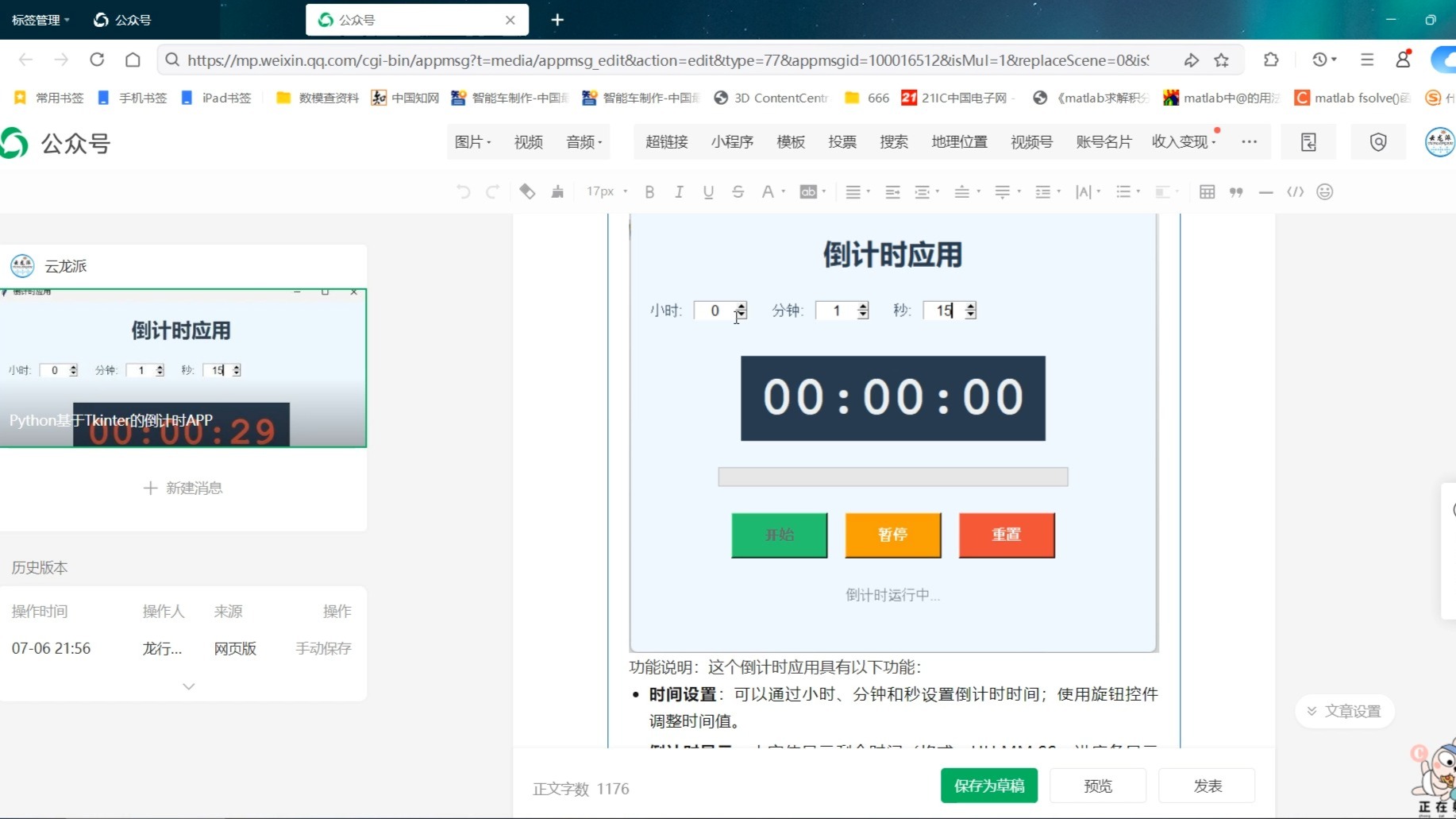Screen dimensions: 1456x819
Task: Open browser history clock icon
Action: [x=1323, y=60]
